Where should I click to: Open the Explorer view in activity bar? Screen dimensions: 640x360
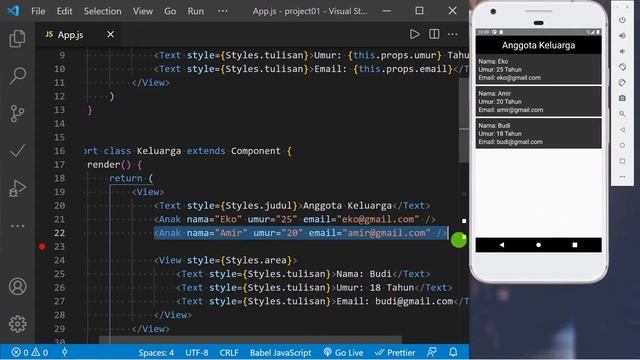(x=17, y=39)
